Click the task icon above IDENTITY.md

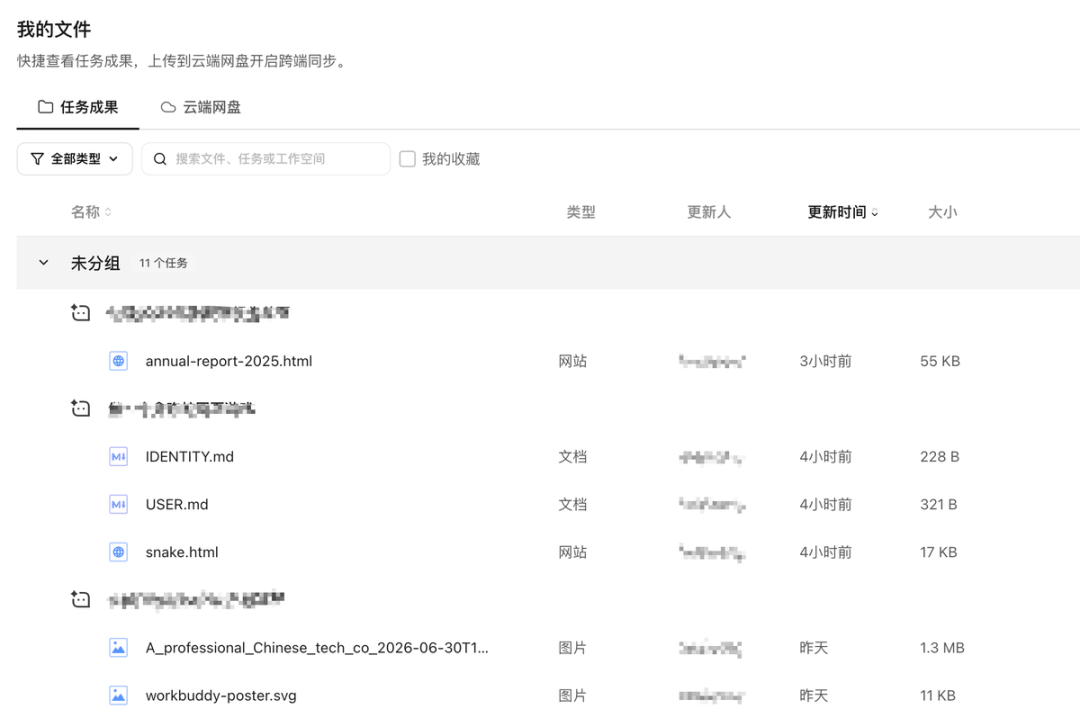click(x=81, y=409)
